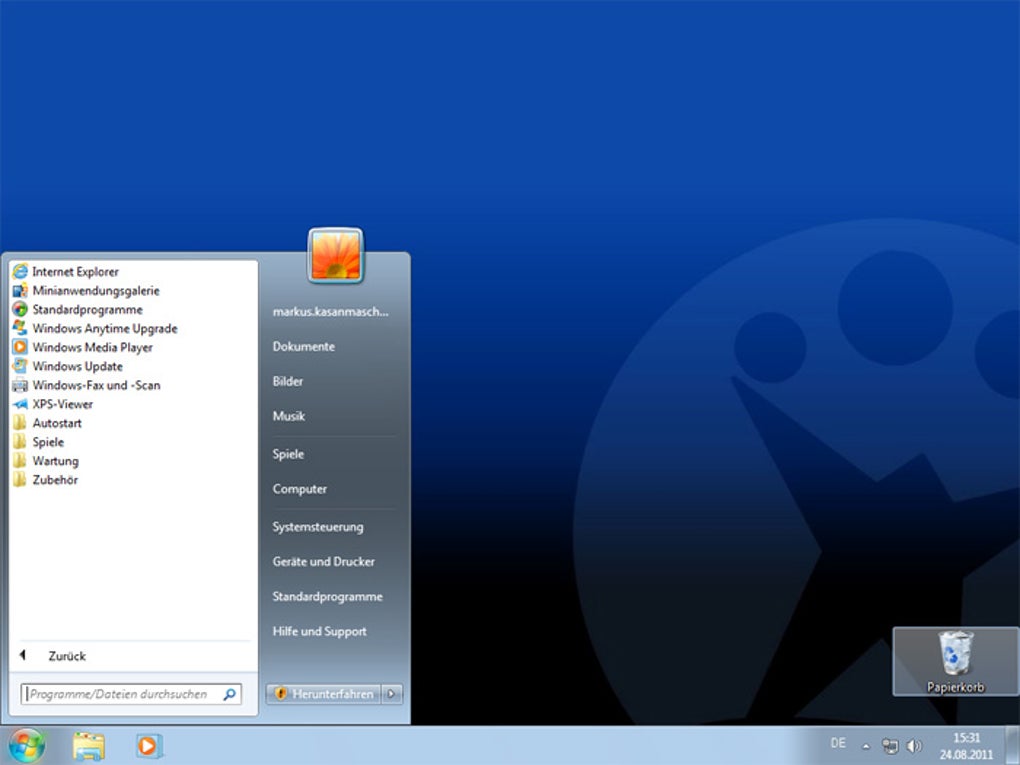Click the Programme/Dateien durchsuchen search field
1020x765 pixels.
pyautogui.click(x=131, y=694)
